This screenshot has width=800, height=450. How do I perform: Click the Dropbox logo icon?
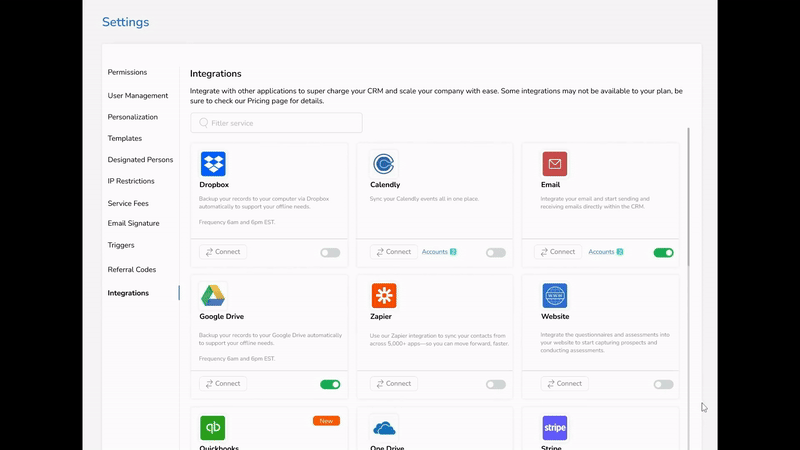tap(213, 164)
